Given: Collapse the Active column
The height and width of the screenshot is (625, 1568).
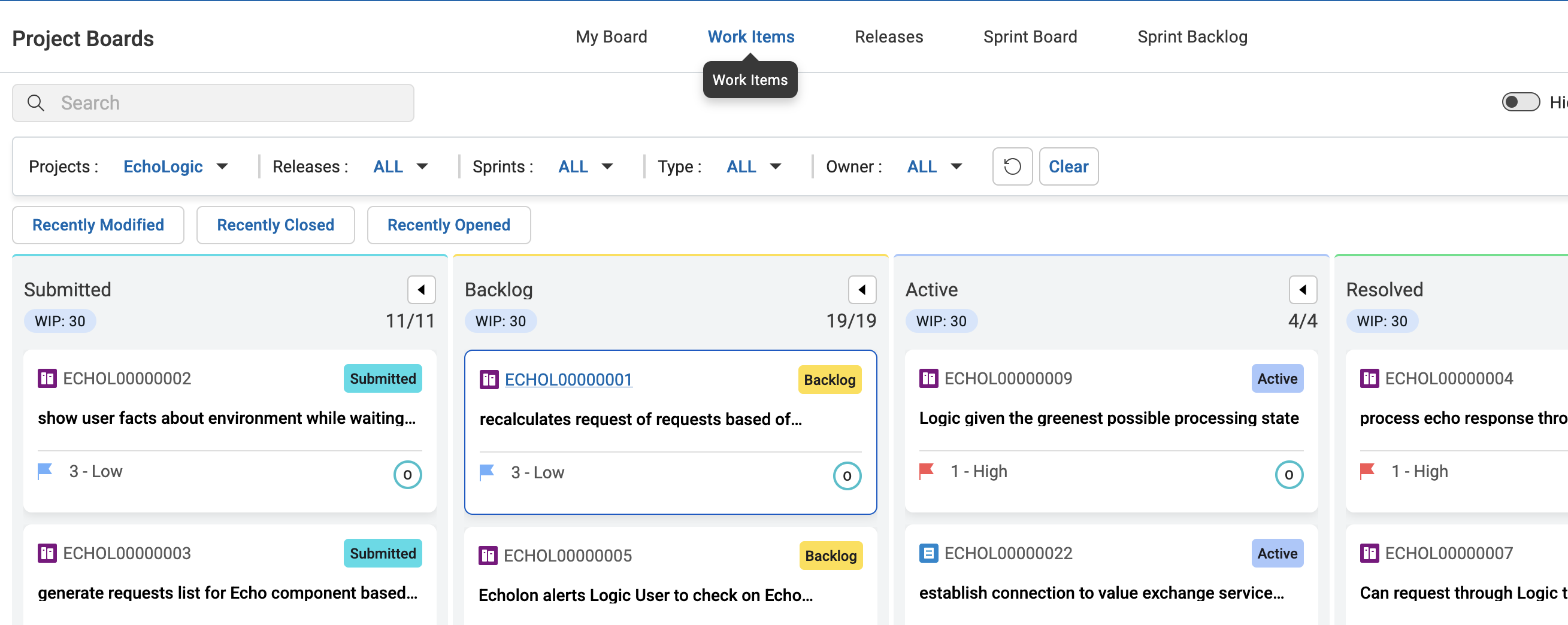Looking at the screenshot, I should point(1303,290).
